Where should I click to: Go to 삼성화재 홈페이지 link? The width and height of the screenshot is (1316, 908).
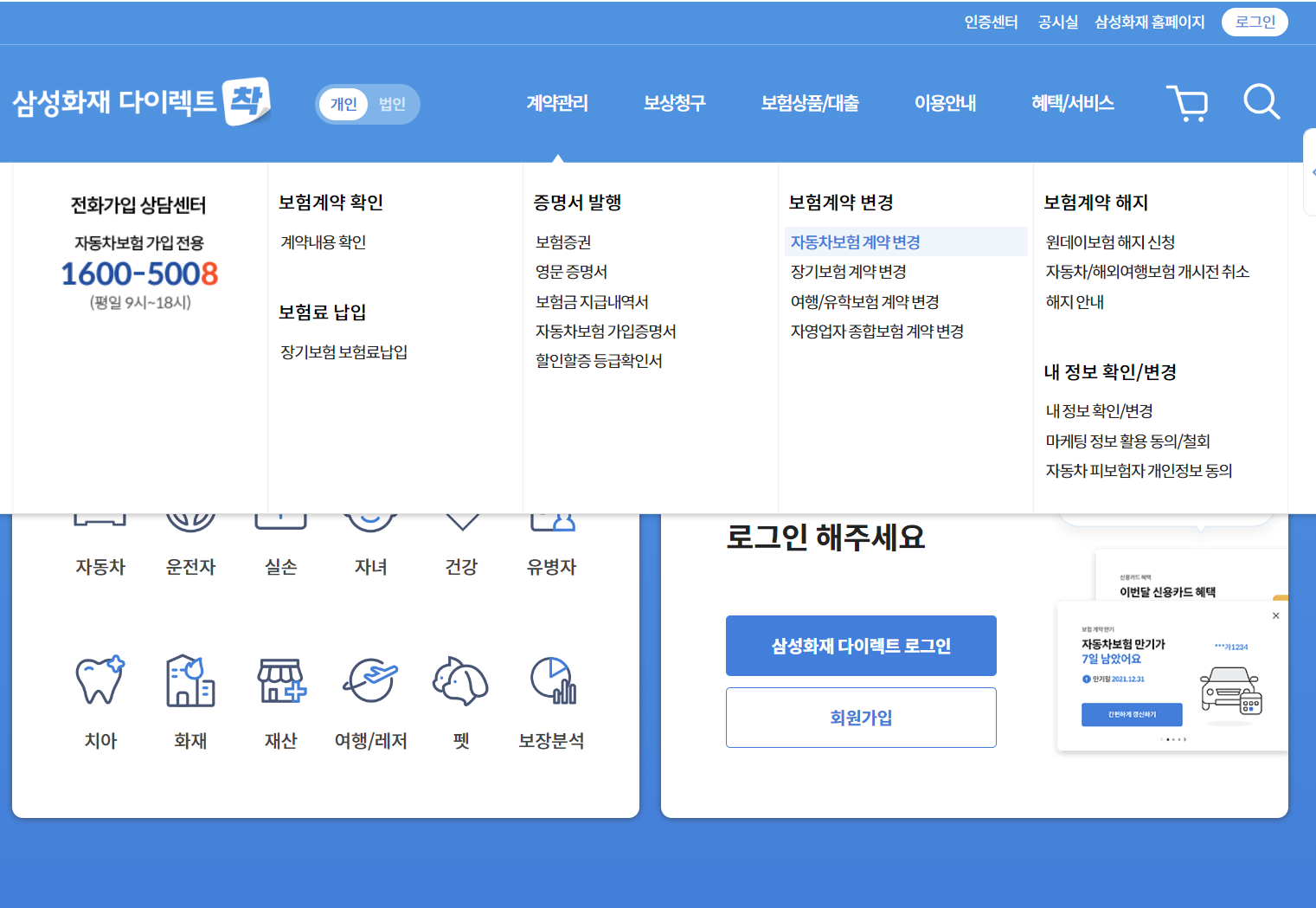1150,22
